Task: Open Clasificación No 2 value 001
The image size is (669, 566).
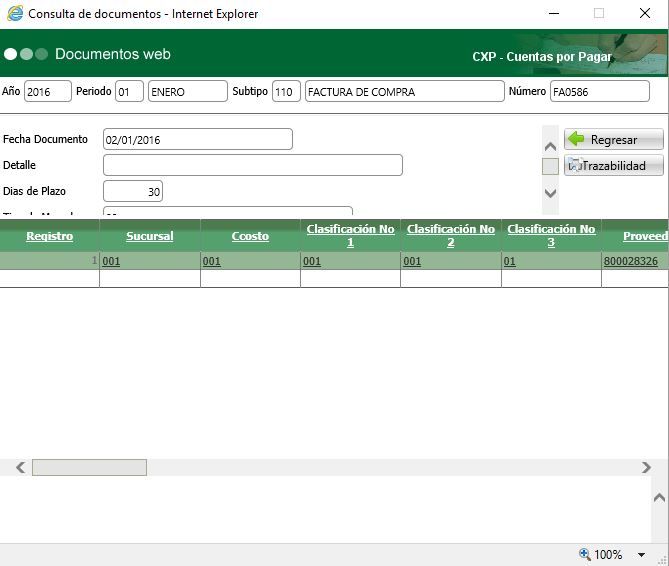Action: (412, 261)
